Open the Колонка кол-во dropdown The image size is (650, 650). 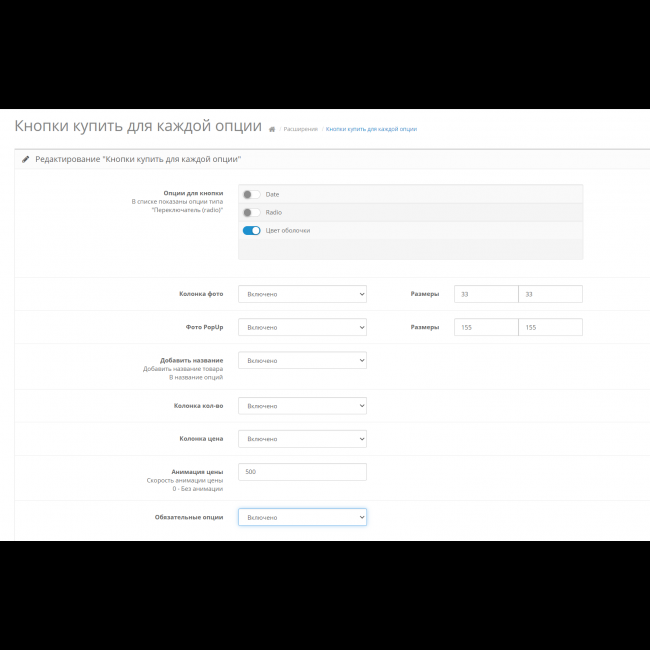point(302,406)
